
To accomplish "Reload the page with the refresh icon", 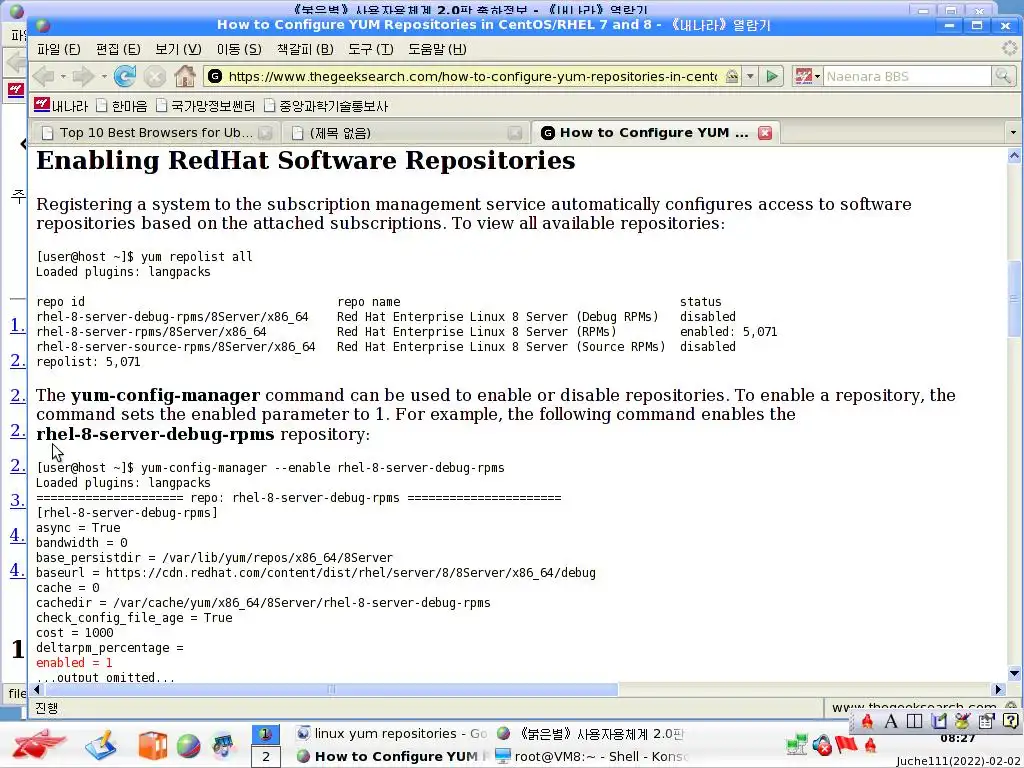I will pos(124,76).
